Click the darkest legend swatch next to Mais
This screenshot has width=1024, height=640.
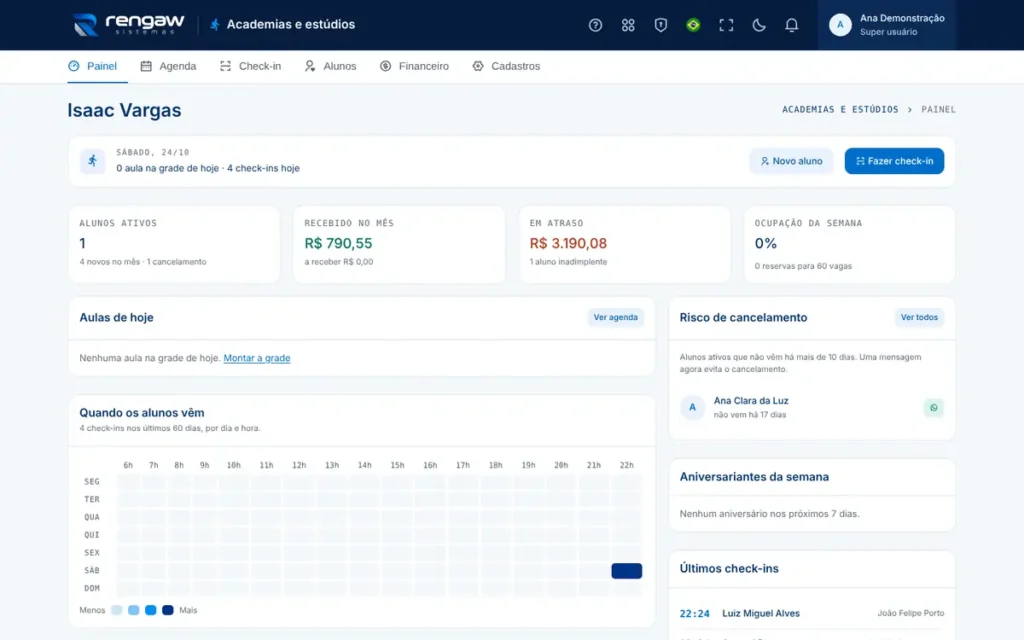(x=167, y=610)
